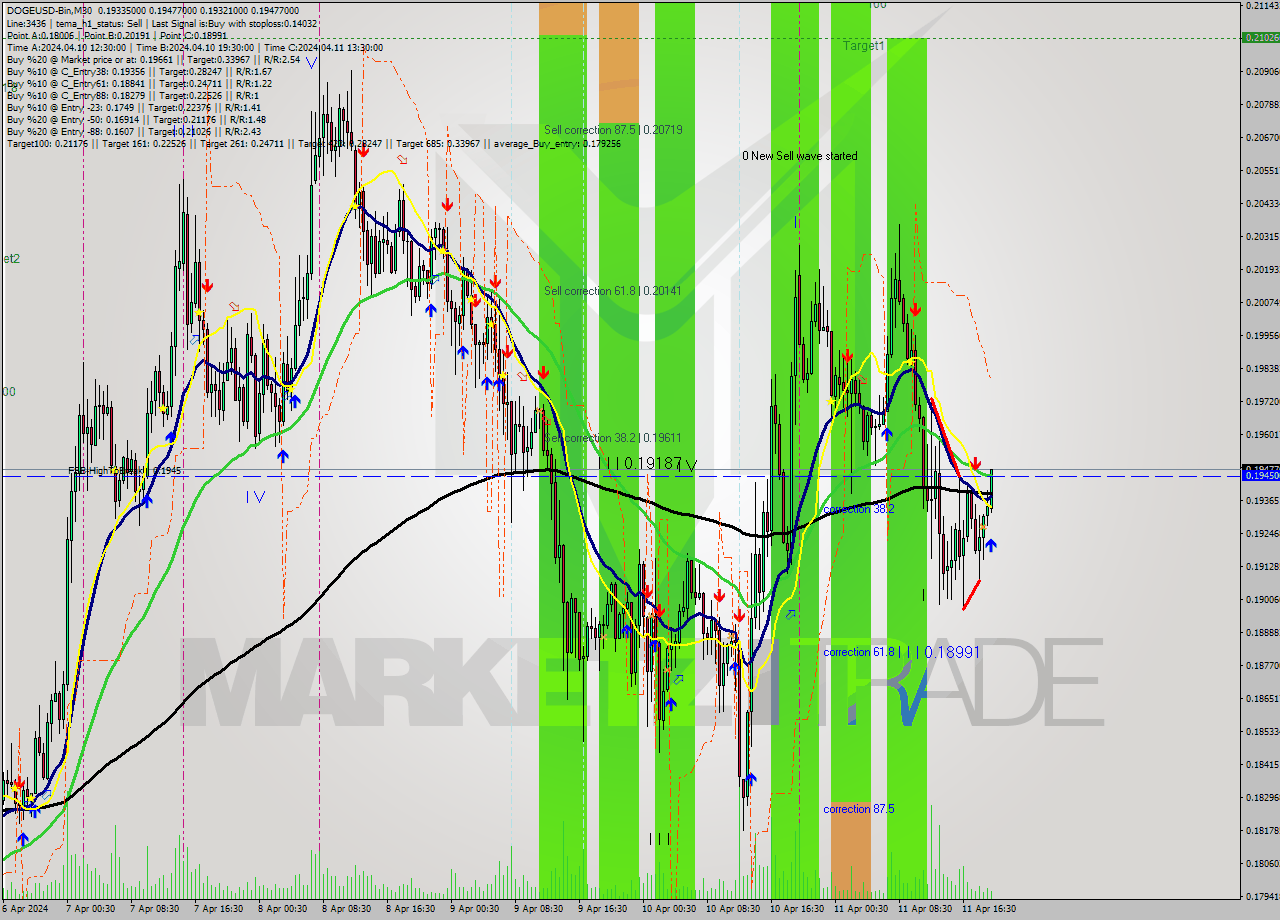Screen dimensions: 1280x920
Task: Click the 0.18651 price axis label
Action: tap(1262, 698)
